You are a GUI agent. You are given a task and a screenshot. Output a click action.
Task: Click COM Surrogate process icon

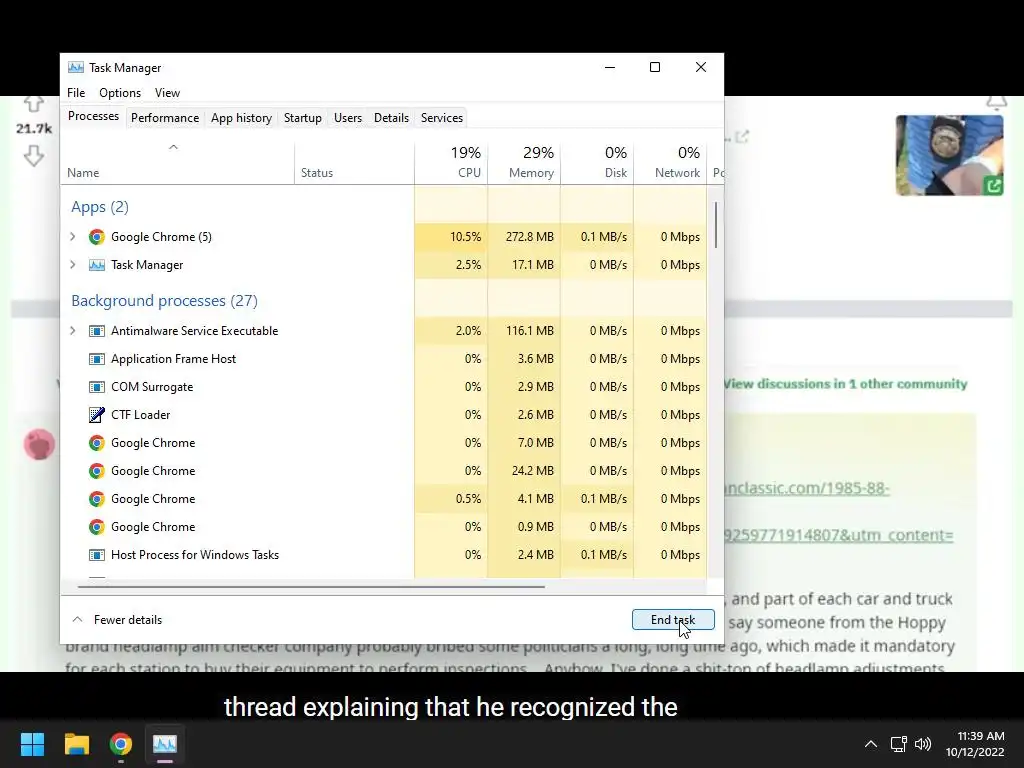point(97,387)
